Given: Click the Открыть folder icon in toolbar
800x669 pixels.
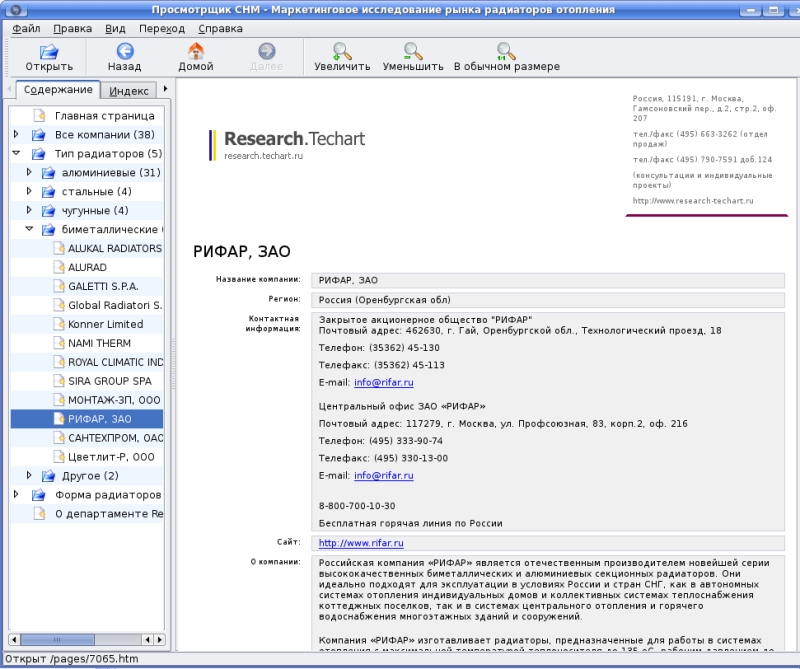Looking at the screenshot, I should tap(49, 51).
